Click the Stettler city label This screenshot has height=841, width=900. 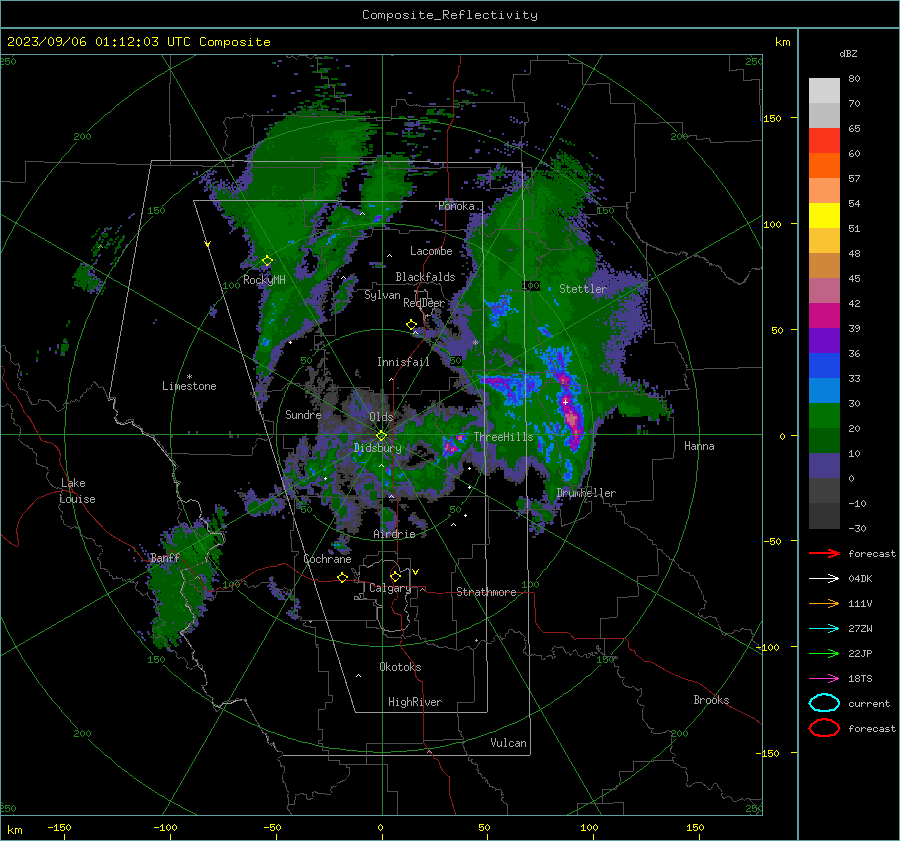click(x=583, y=289)
